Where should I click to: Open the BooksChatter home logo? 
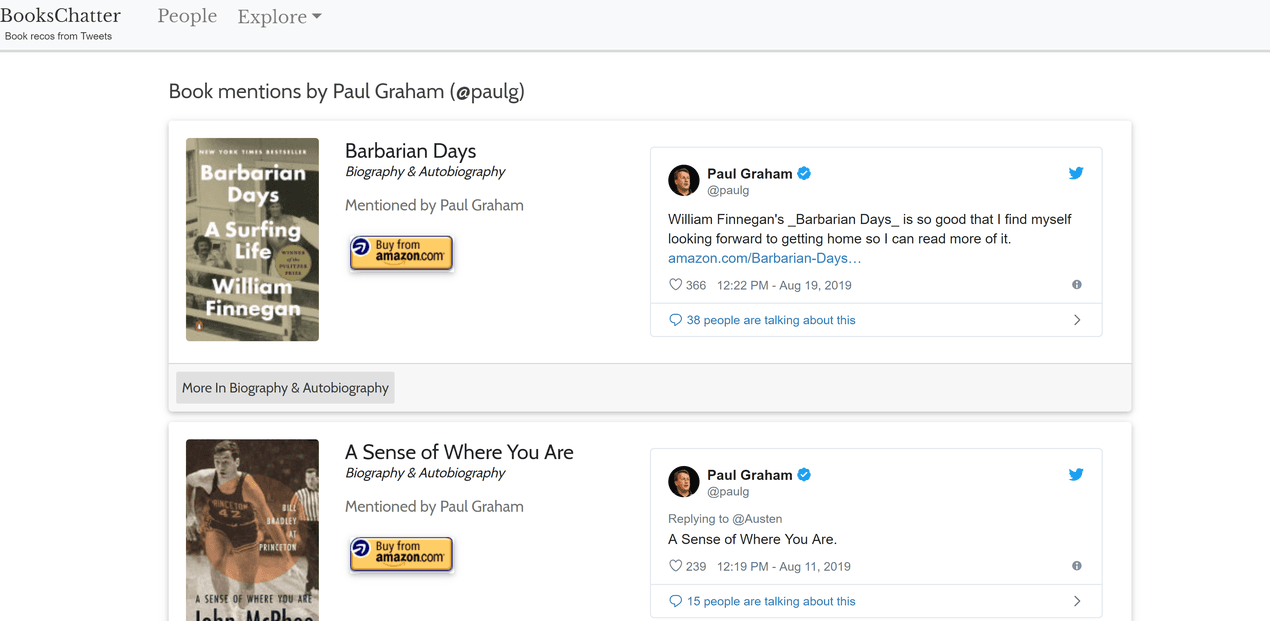coord(60,16)
